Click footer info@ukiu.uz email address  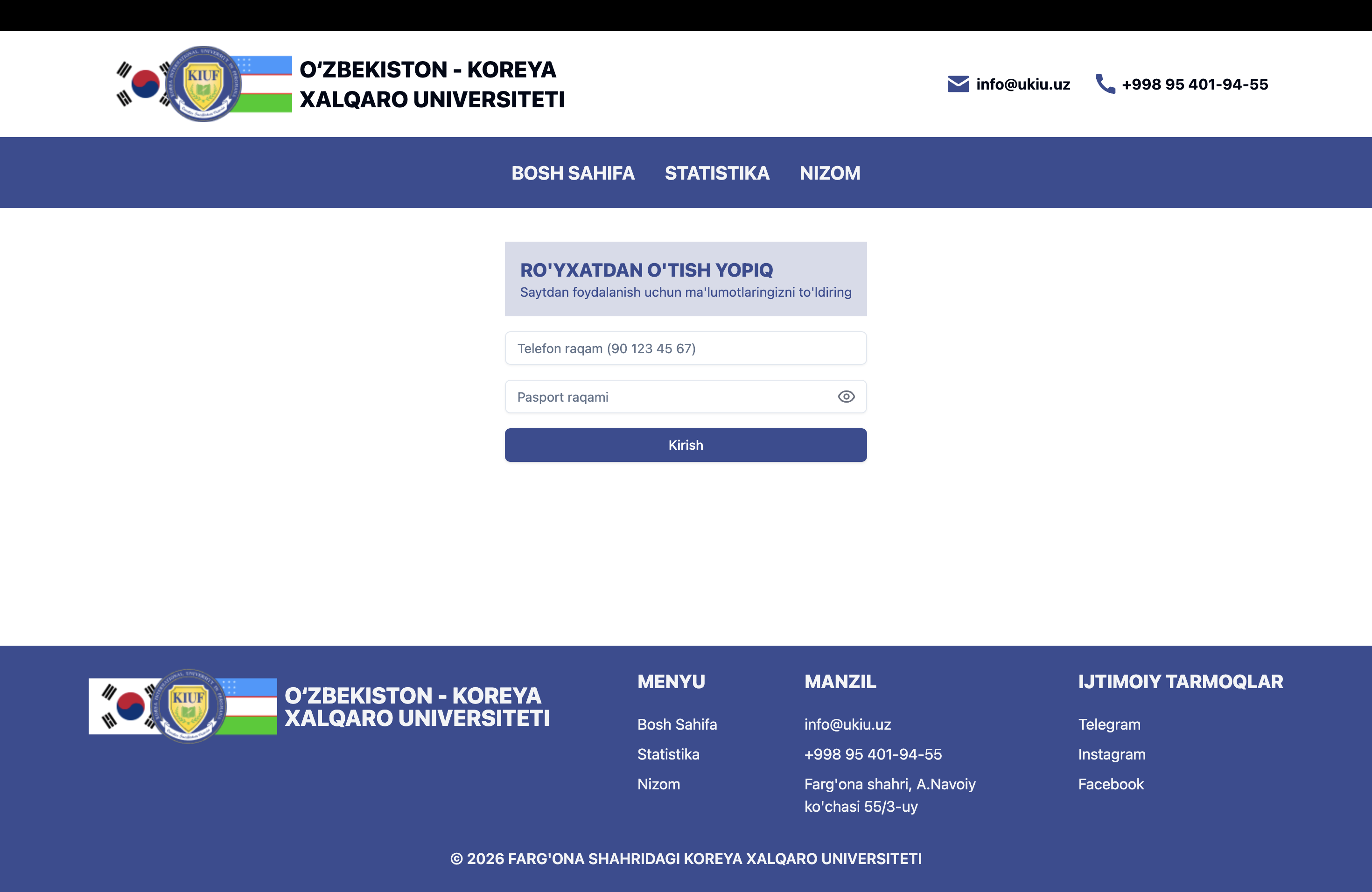(x=847, y=725)
